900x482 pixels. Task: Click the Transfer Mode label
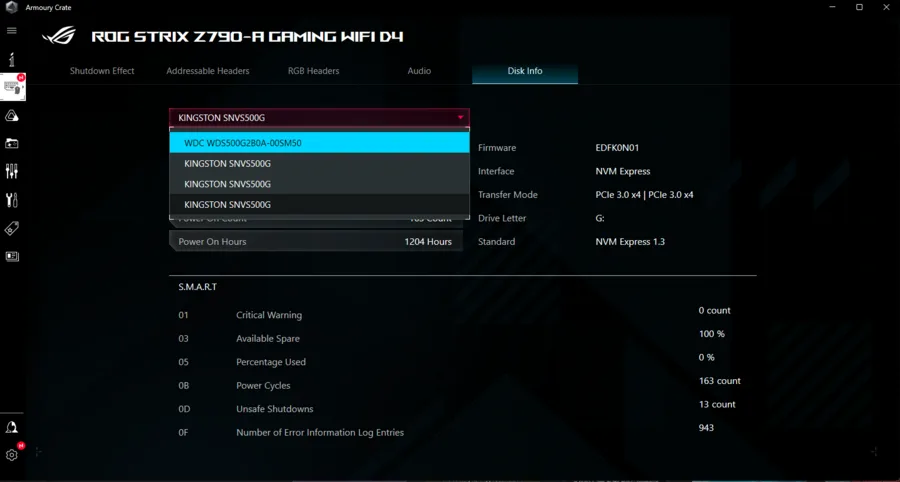(508, 195)
